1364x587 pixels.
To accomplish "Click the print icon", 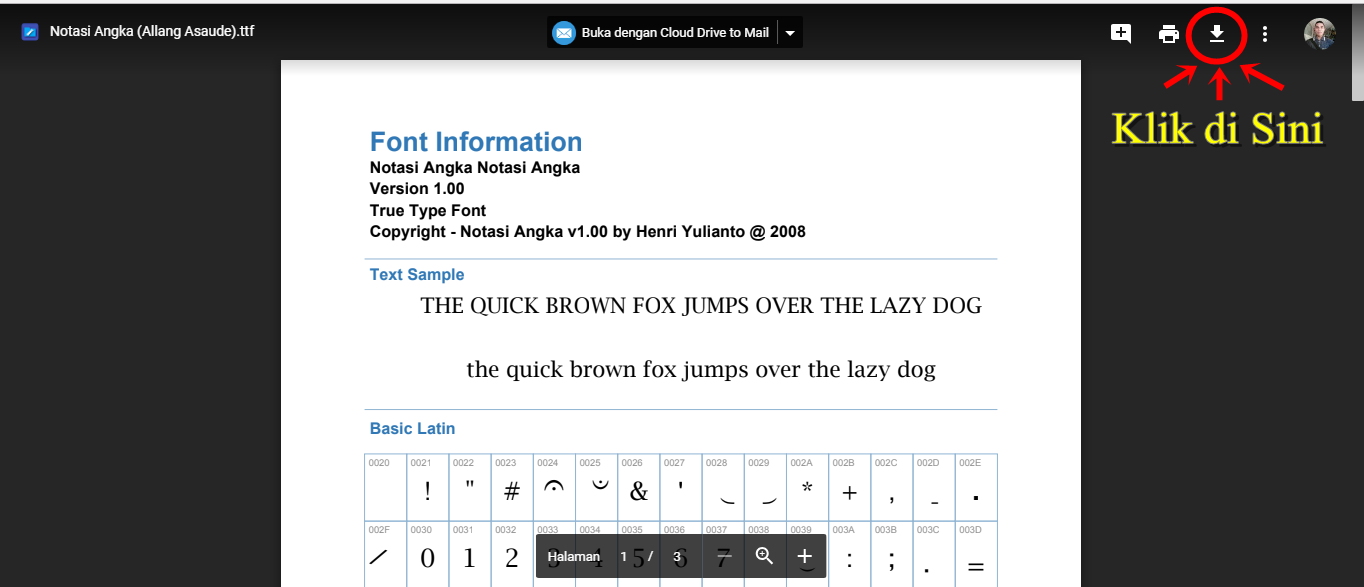I will (1169, 34).
